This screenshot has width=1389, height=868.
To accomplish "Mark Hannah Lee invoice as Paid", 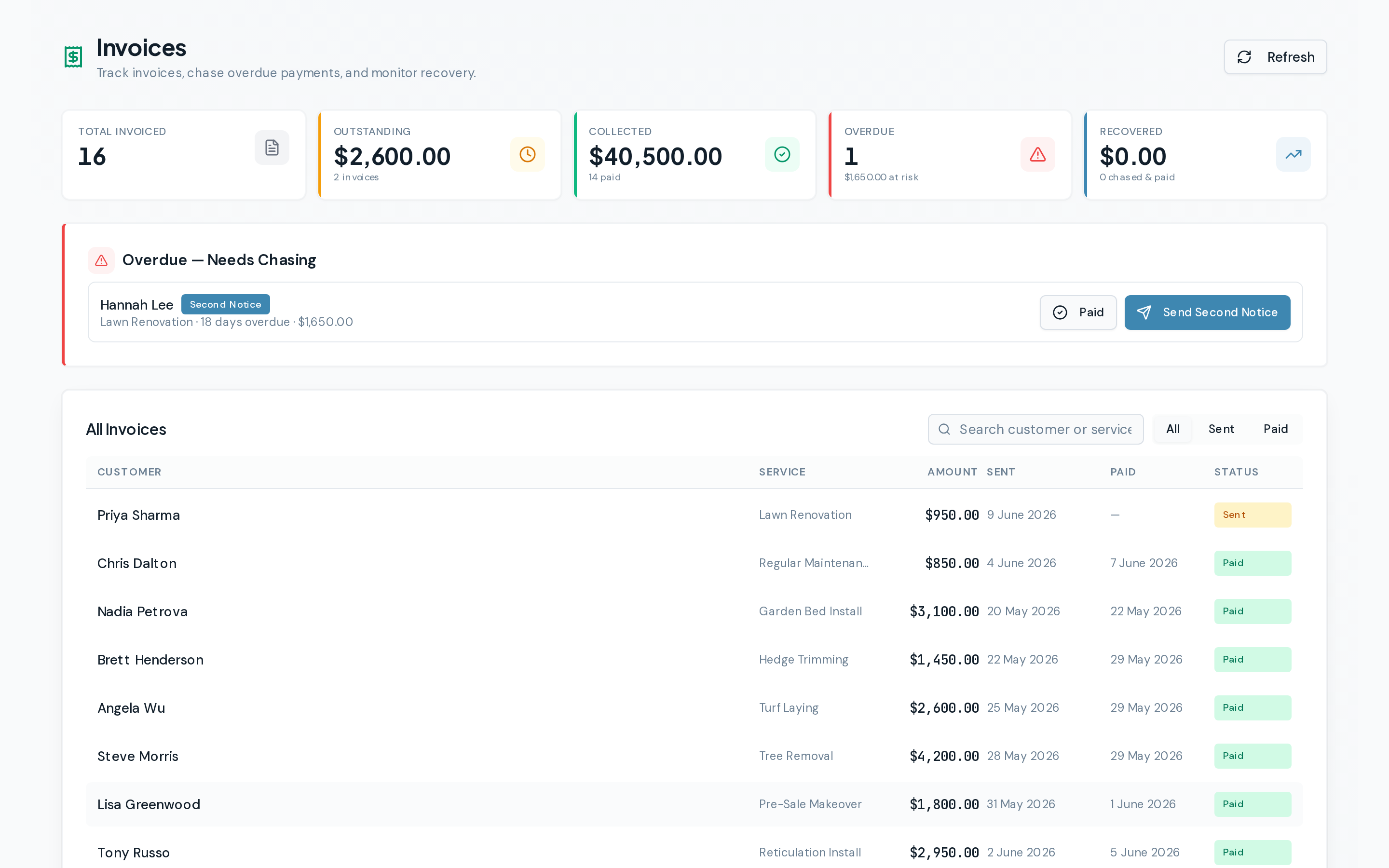I will pyautogui.click(x=1078, y=312).
